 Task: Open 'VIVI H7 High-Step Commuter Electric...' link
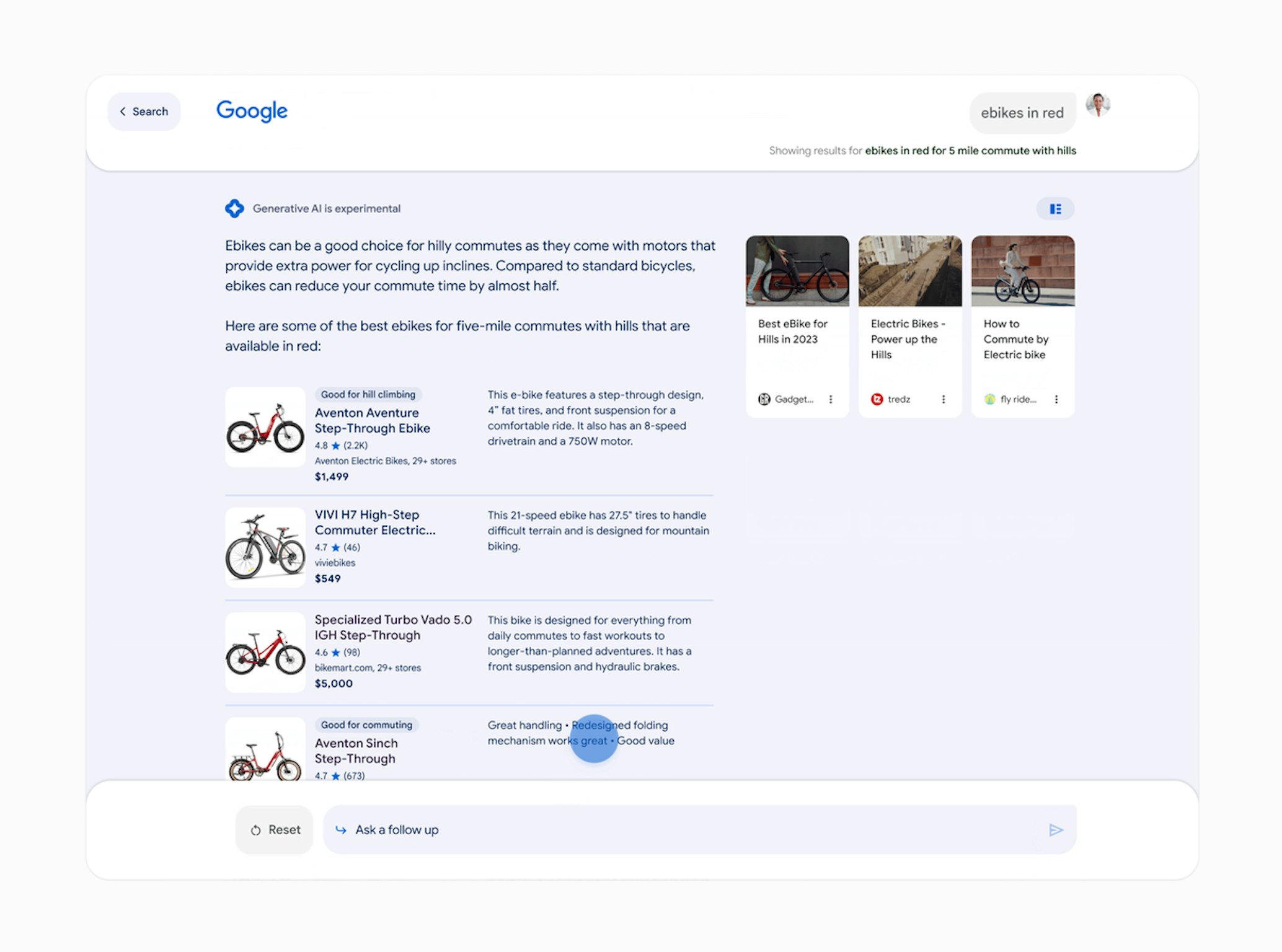pos(375,522)
